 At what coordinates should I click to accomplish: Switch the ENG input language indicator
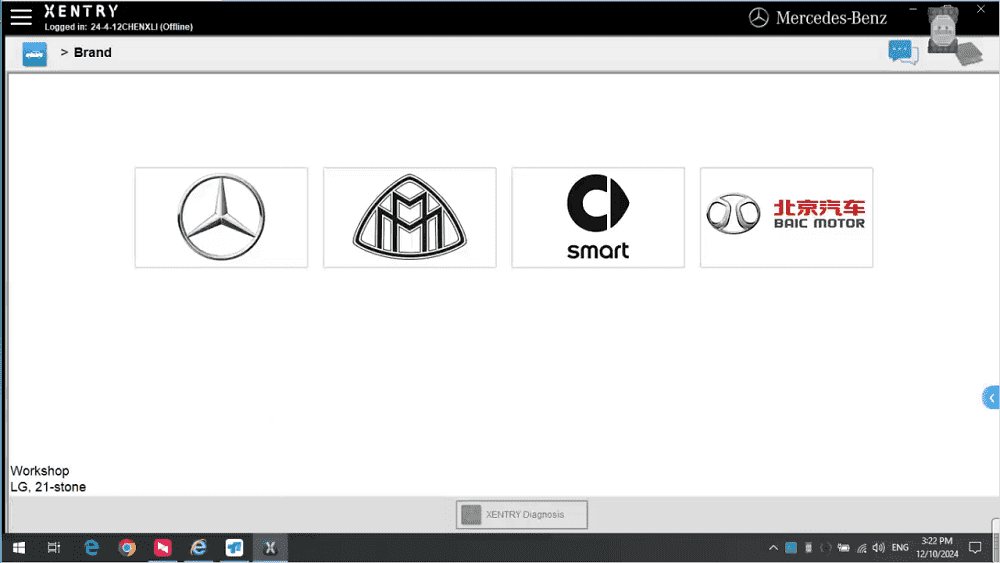(x=900, y=548)
